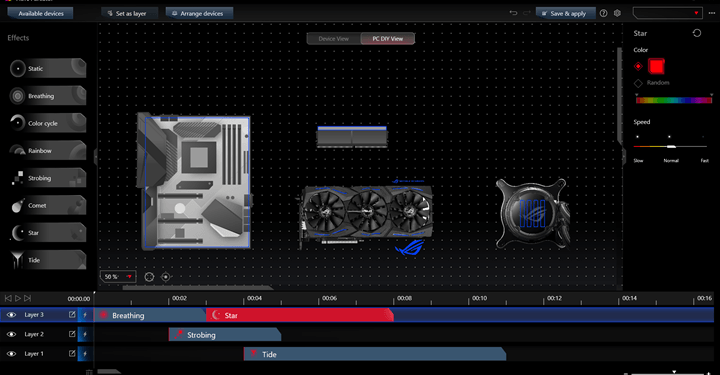
Task: Switch to Device View tab
Action: [x=334, y=39]
